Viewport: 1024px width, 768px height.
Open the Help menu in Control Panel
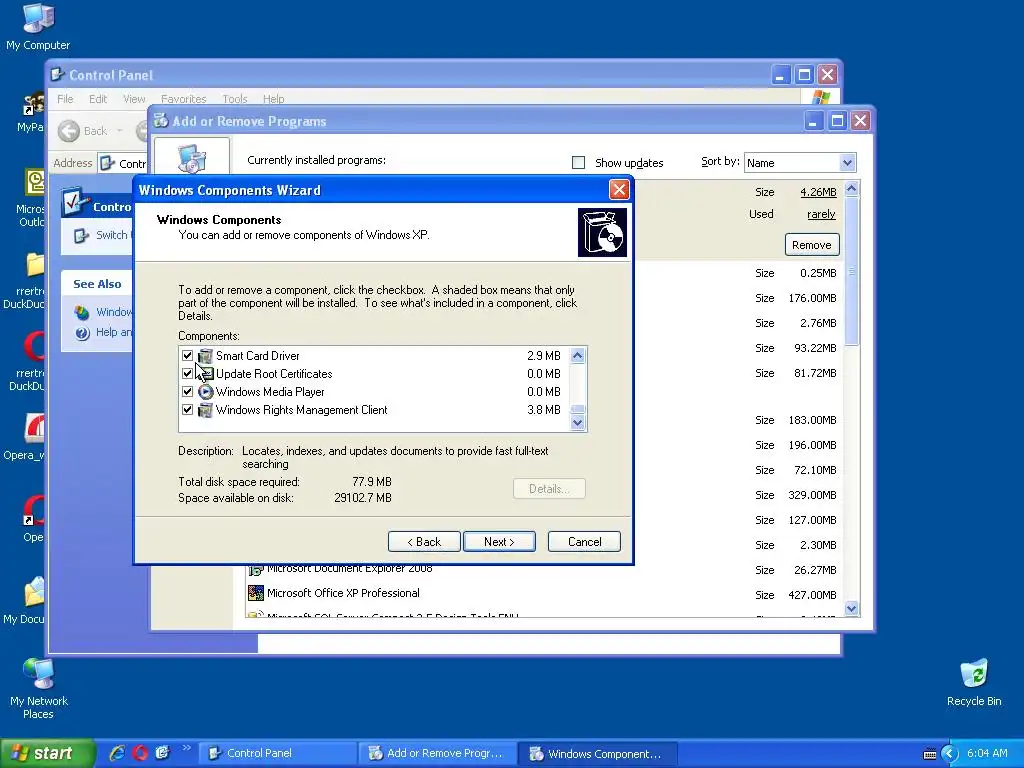(x=274, y=99)
